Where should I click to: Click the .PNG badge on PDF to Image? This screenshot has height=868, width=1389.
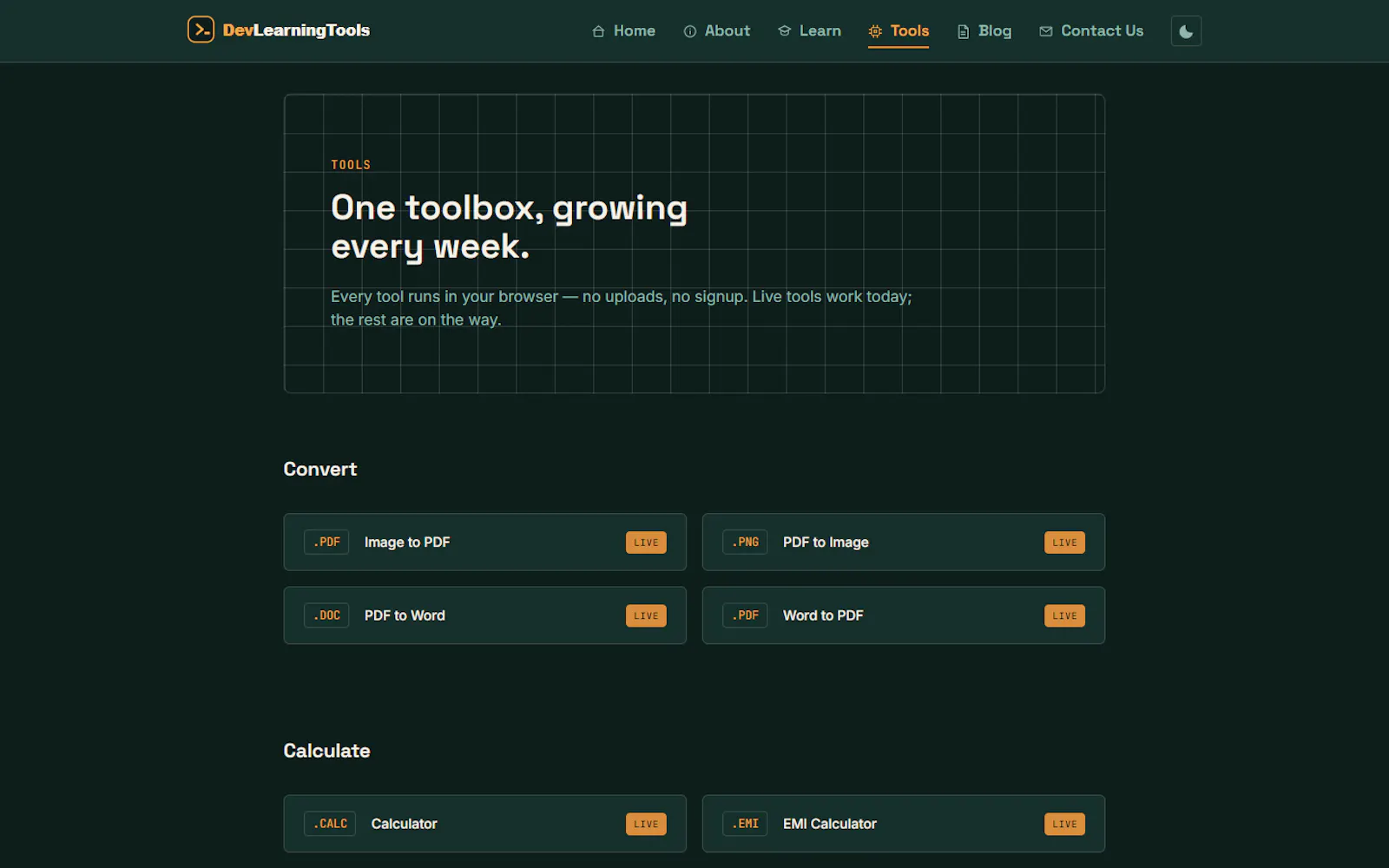745,542
